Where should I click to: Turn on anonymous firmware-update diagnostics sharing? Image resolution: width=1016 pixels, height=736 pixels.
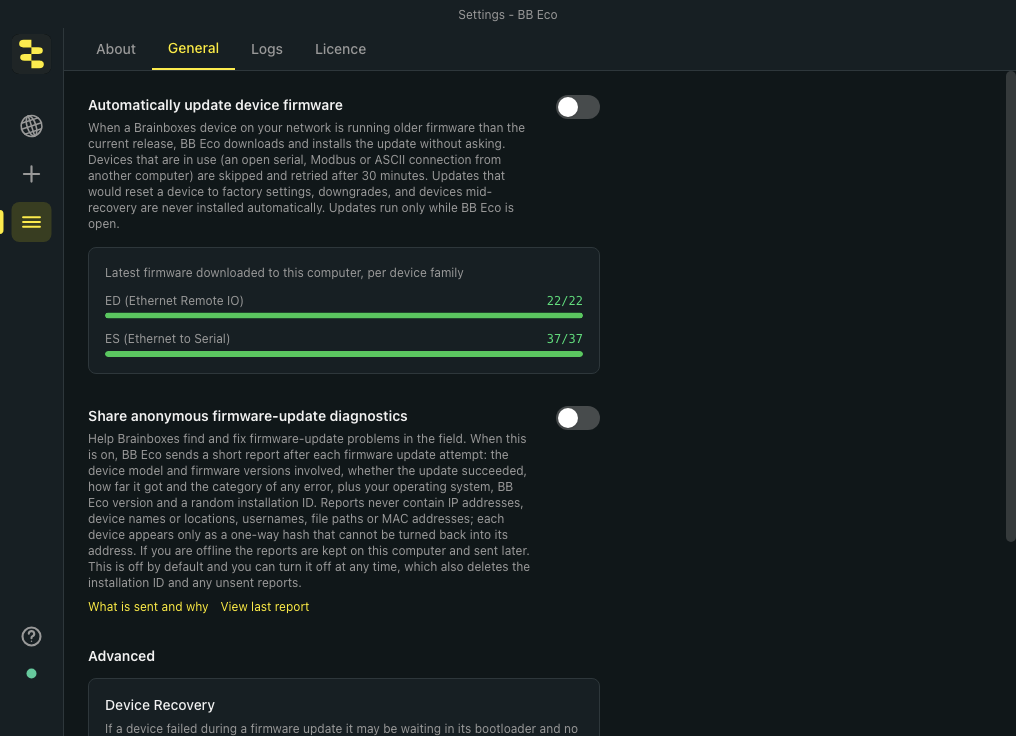(x=578, y=418)
